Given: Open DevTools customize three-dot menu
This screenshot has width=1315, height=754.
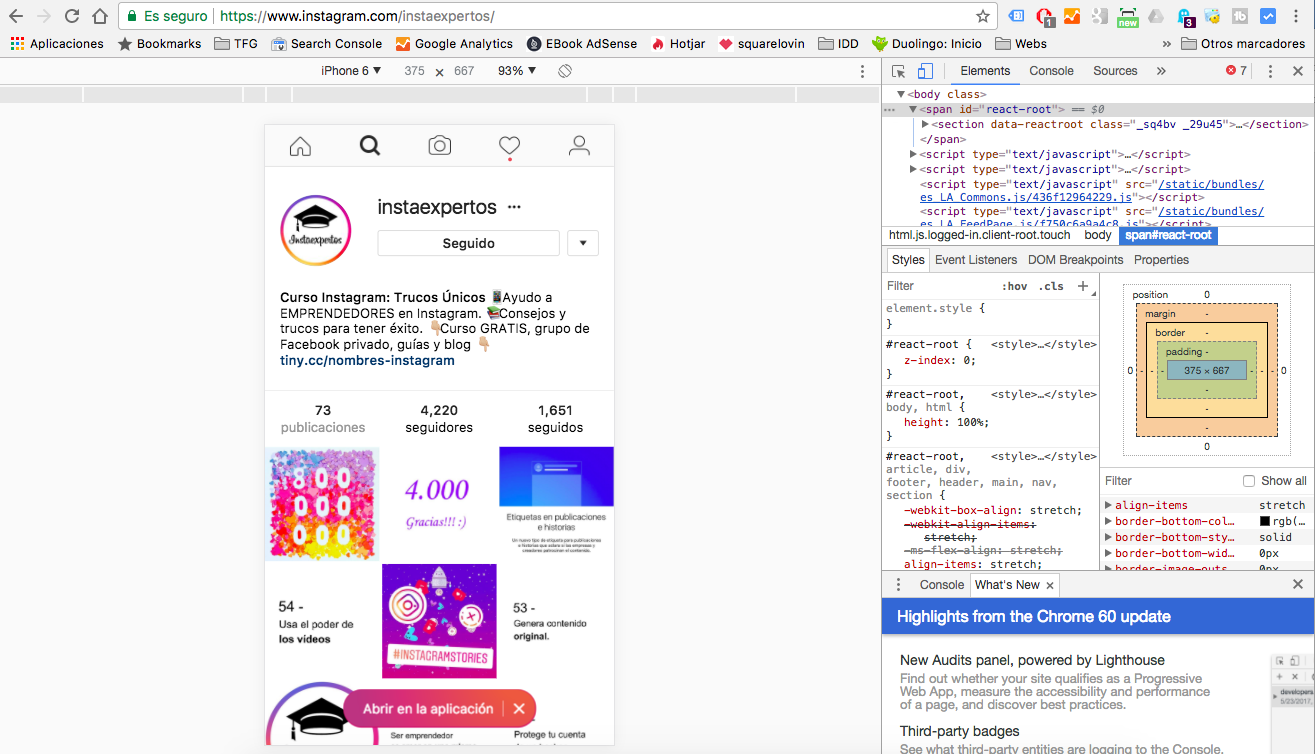Looking at the screenshot, I should click(1270, 71).
